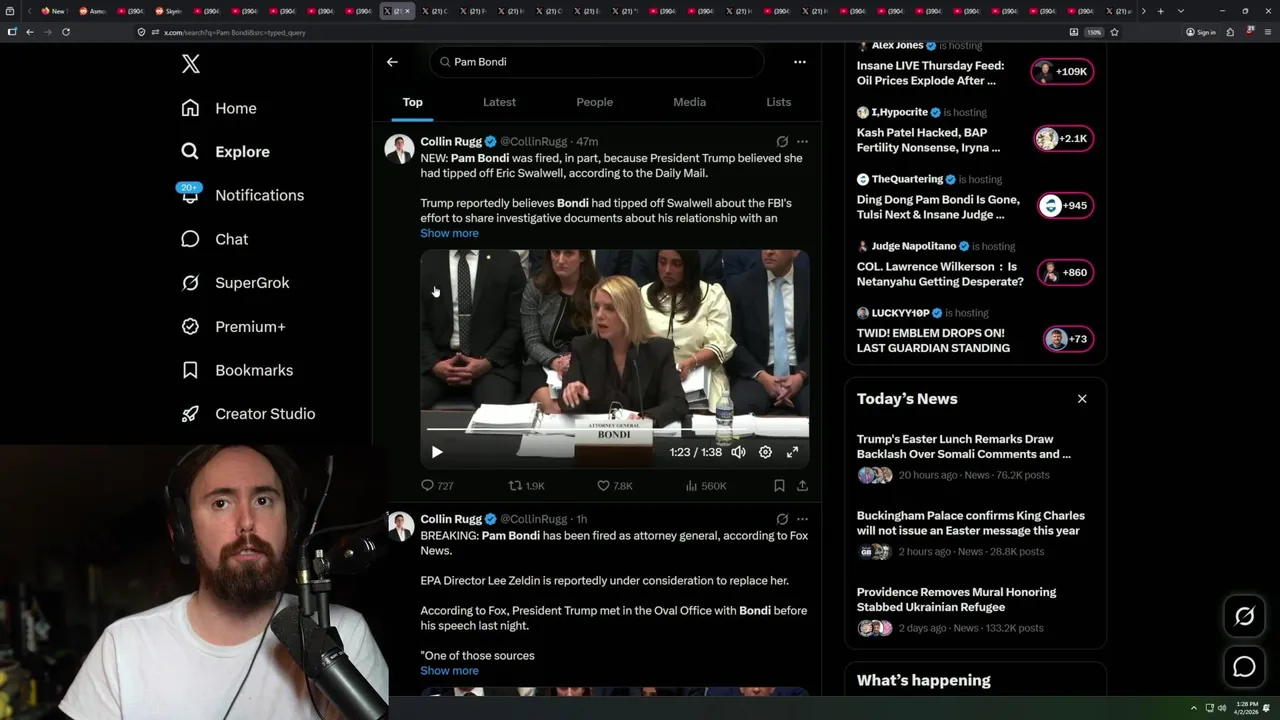Click Grok icon on the 47m post
The width and height of the screenshot is (1280, 720).
[782, 142]
